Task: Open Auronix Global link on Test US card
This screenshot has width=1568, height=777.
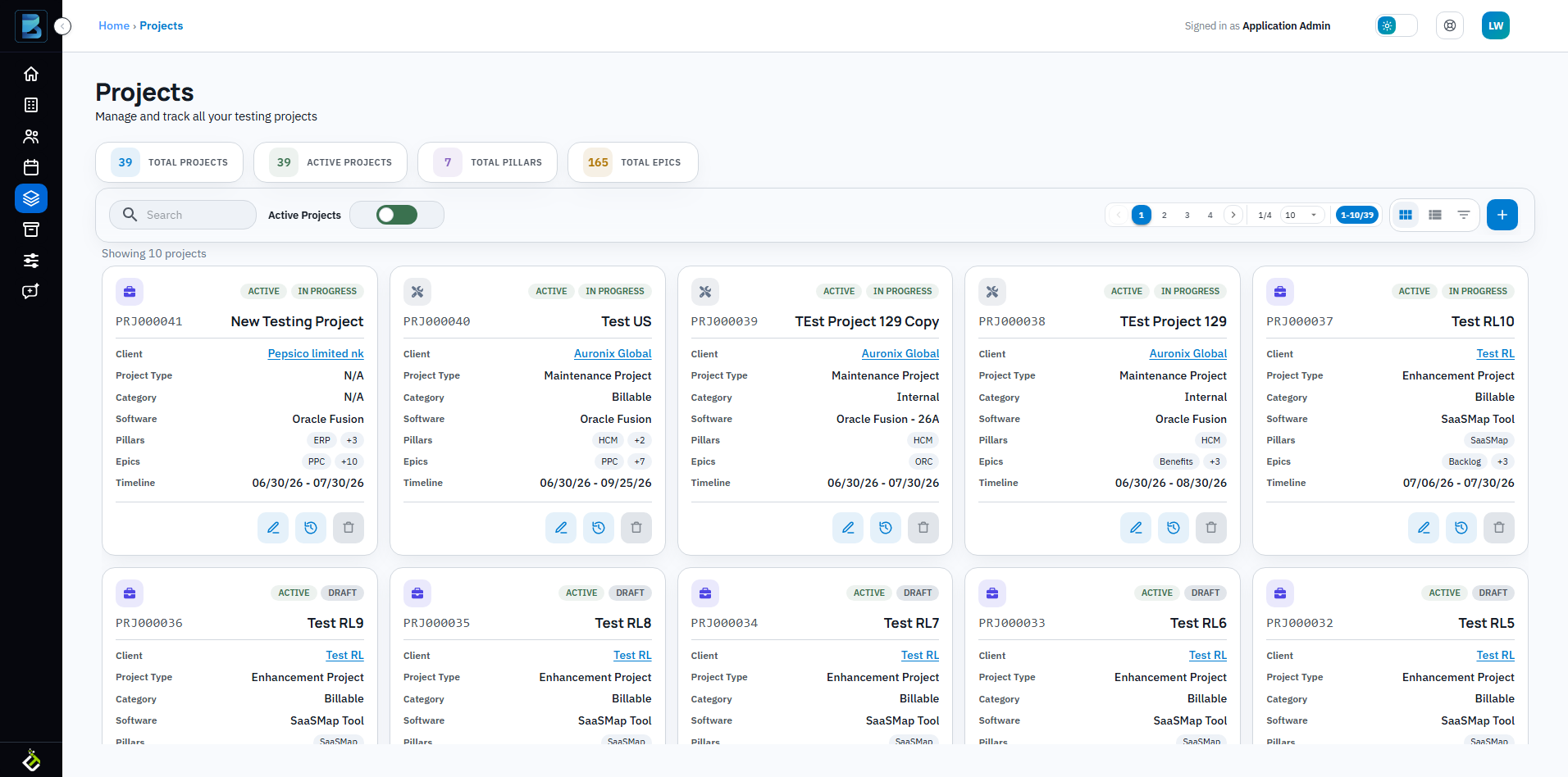Action: click(x=613, y=353)
